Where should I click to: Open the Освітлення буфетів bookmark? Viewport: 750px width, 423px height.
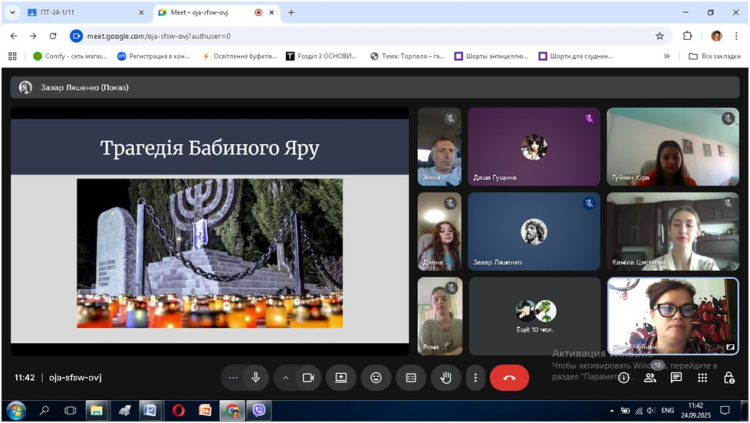click(240, 56)
